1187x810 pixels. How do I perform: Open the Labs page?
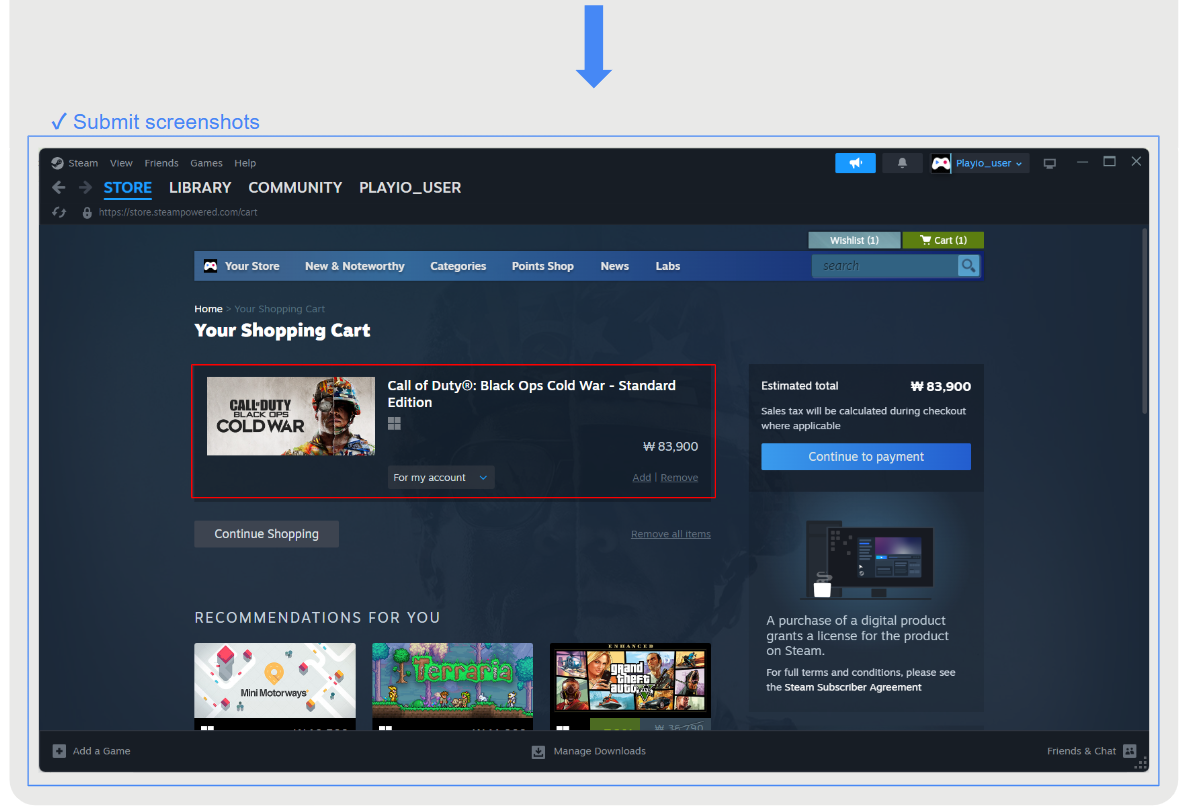pos(668,266)
